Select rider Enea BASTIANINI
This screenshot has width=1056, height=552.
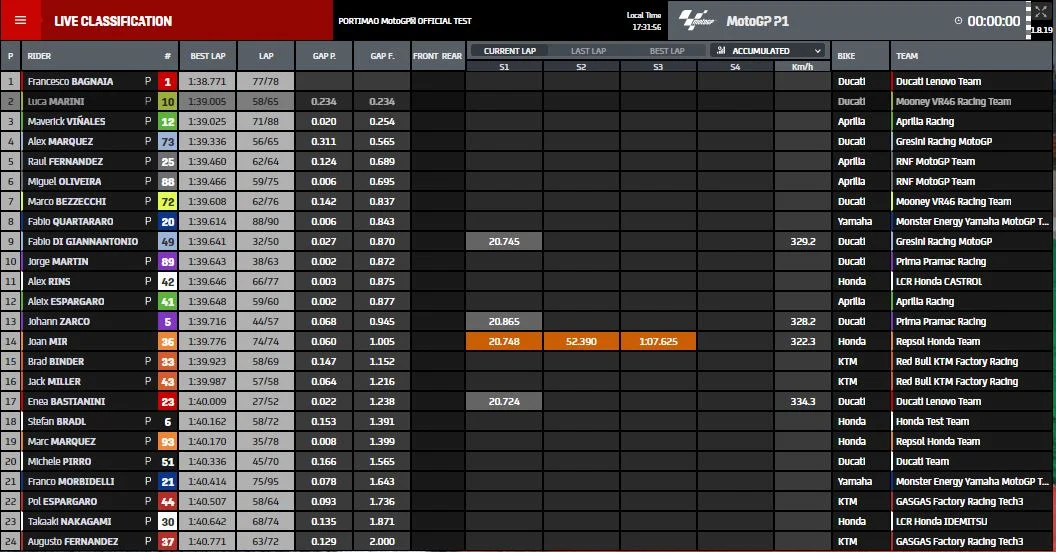click(x=66, y=402)
